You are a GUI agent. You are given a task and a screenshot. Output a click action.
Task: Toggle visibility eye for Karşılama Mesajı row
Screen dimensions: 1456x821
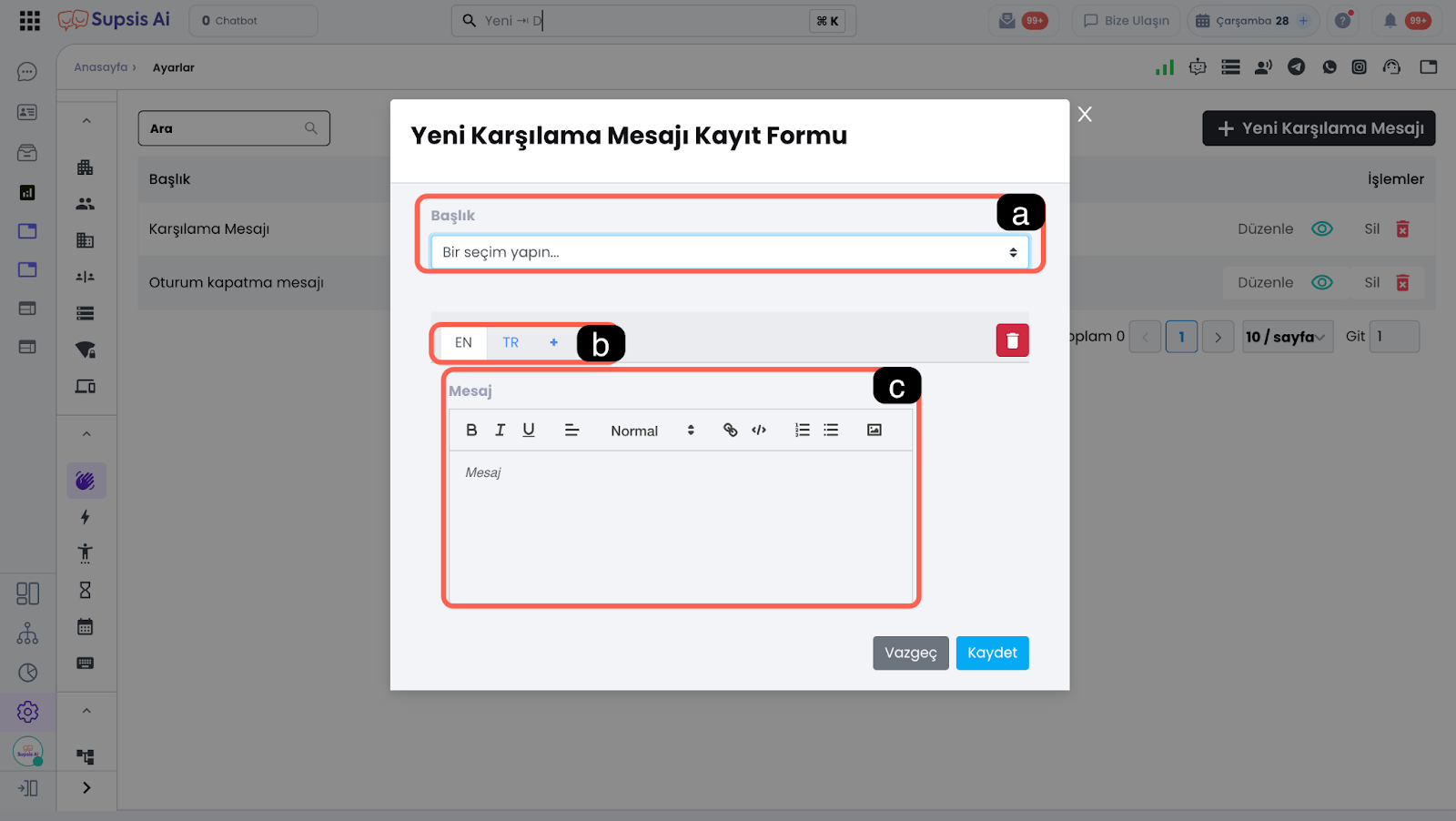(1321, 228)
